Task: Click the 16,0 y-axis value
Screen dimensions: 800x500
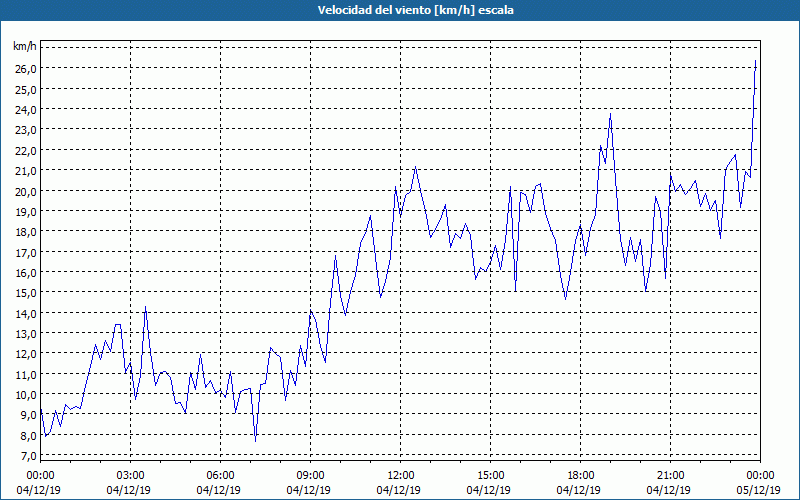Action: [x=26, y=272]
